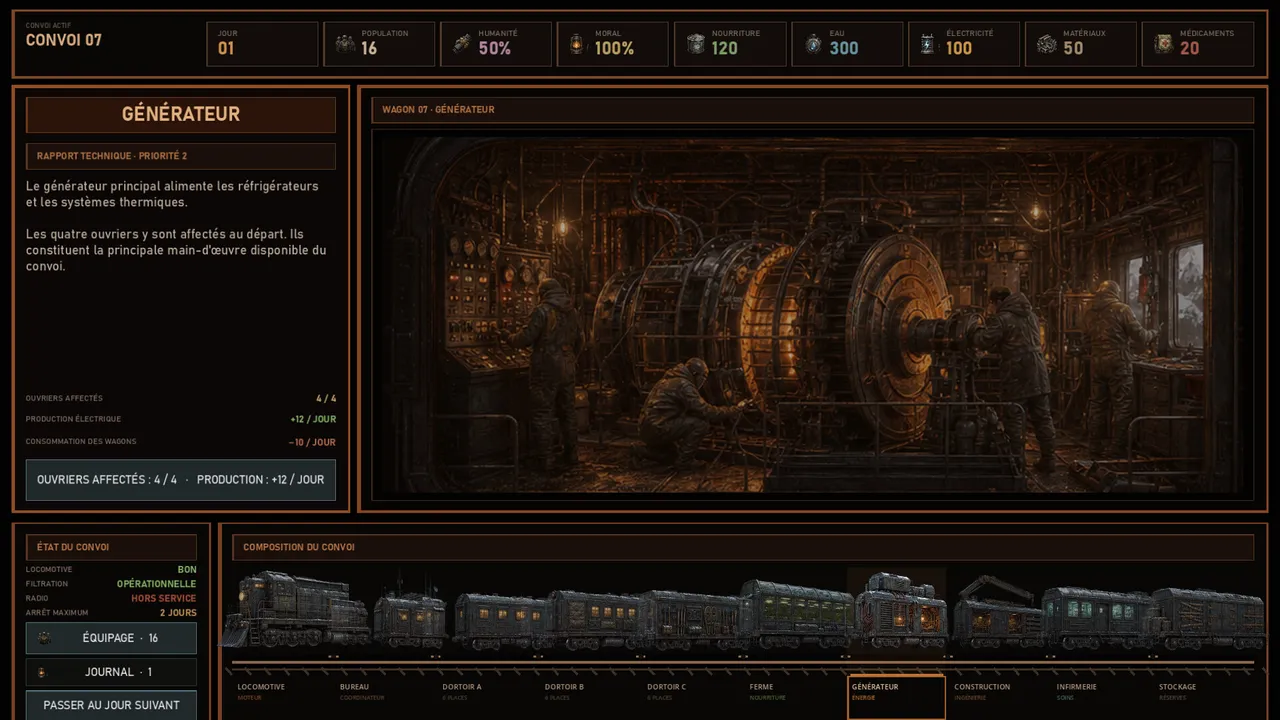Open the Équipage 16 crew list
The image size is (1280, 720).
click(111, 638)
